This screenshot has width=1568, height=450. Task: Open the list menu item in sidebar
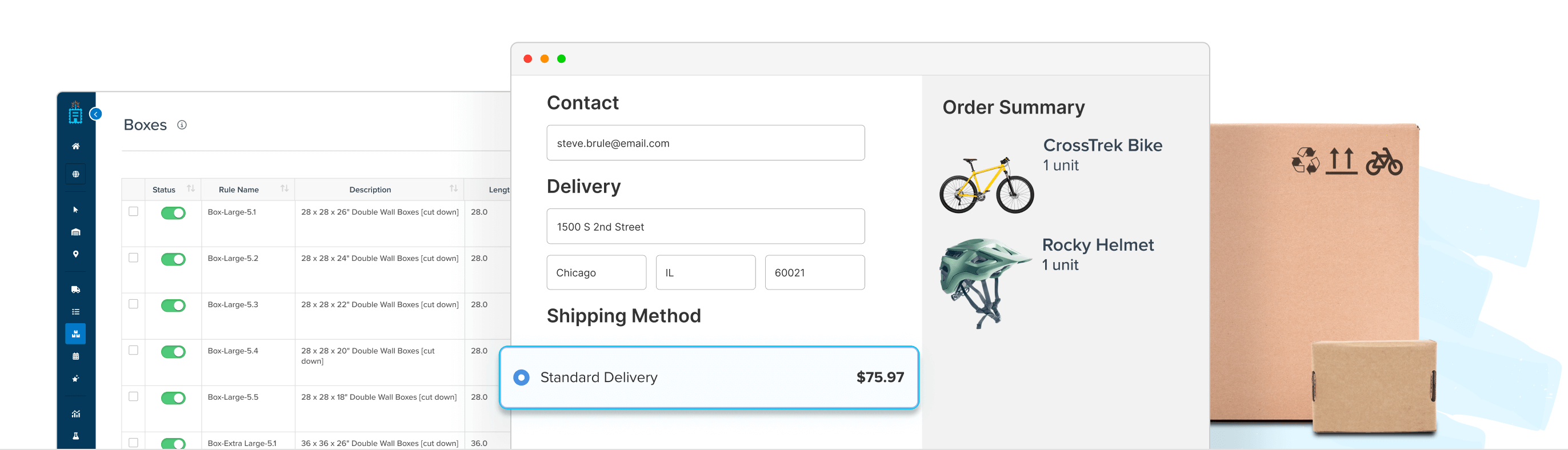[x=75, y=312]
